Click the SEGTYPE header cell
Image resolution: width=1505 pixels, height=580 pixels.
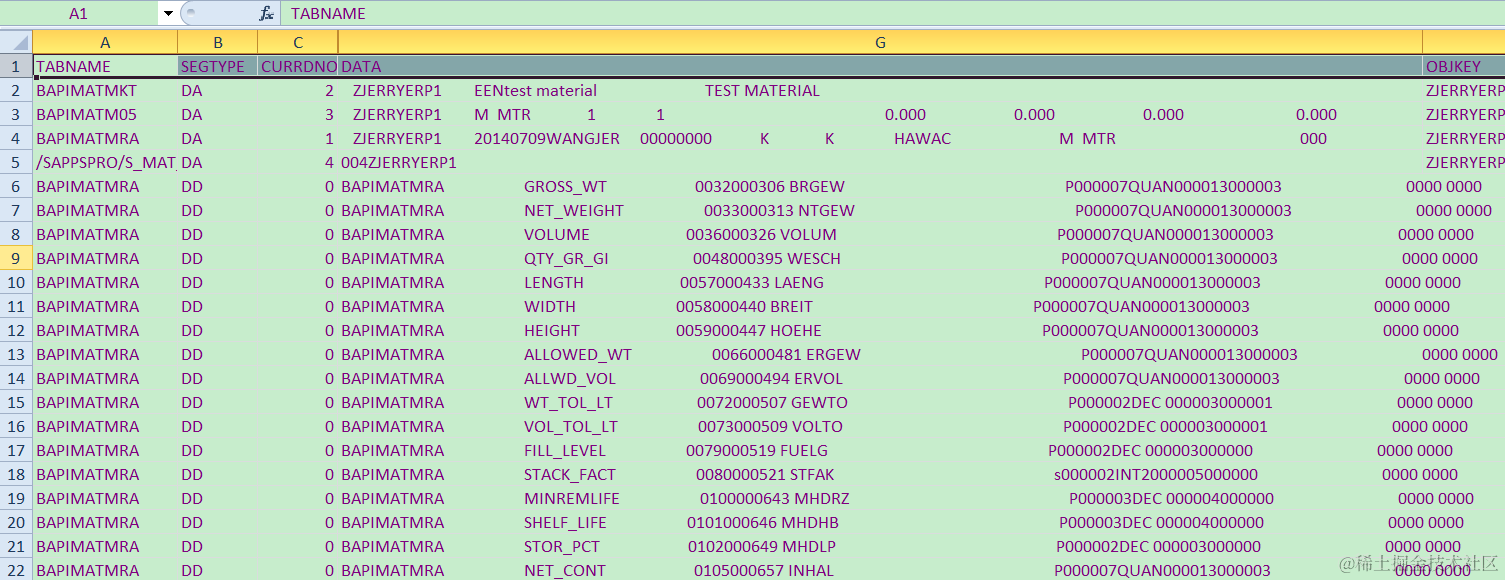pyautogui.click(x=218, y=67)
